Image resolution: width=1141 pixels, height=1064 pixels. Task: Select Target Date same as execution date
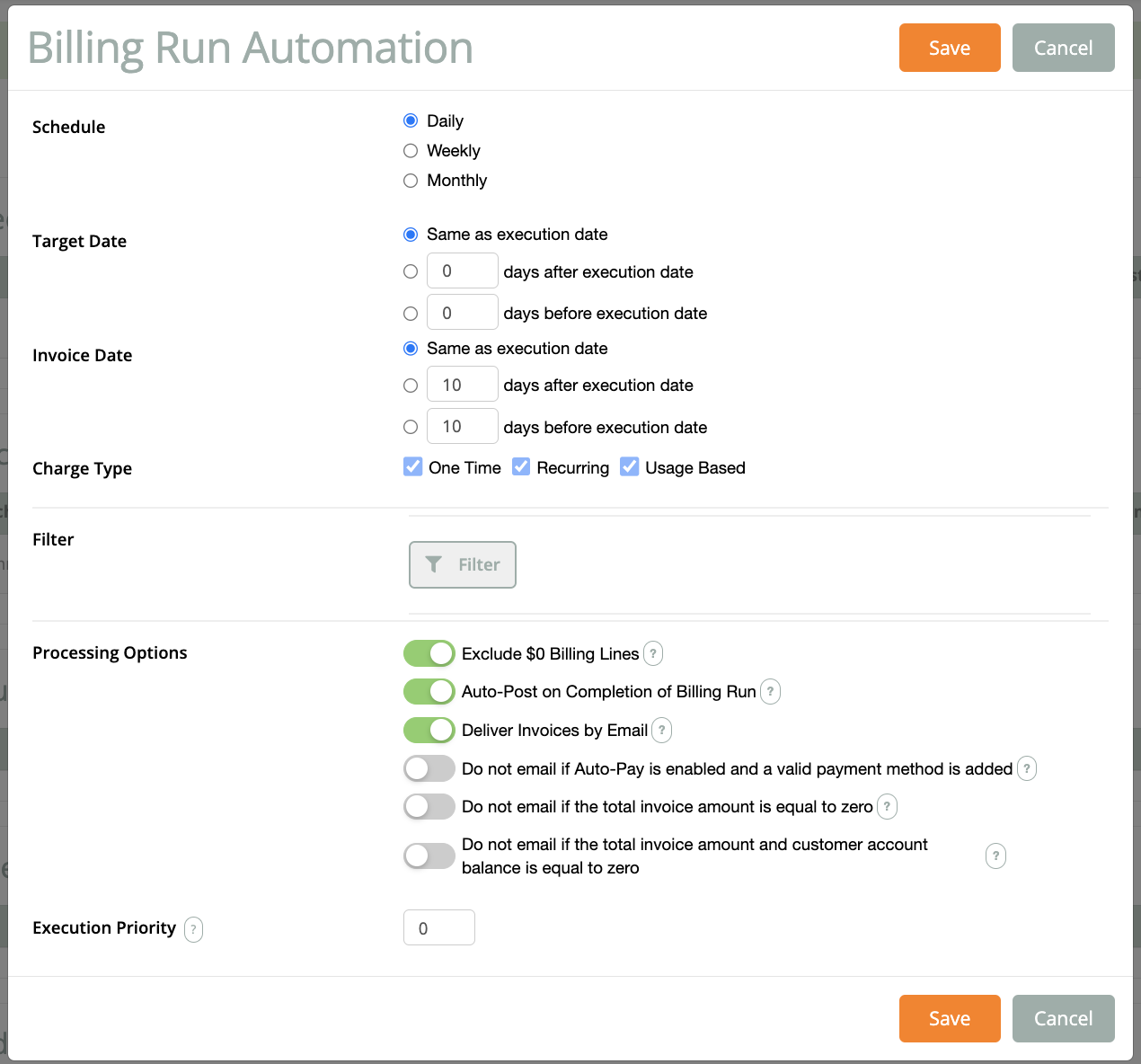[x=411, y=235]
